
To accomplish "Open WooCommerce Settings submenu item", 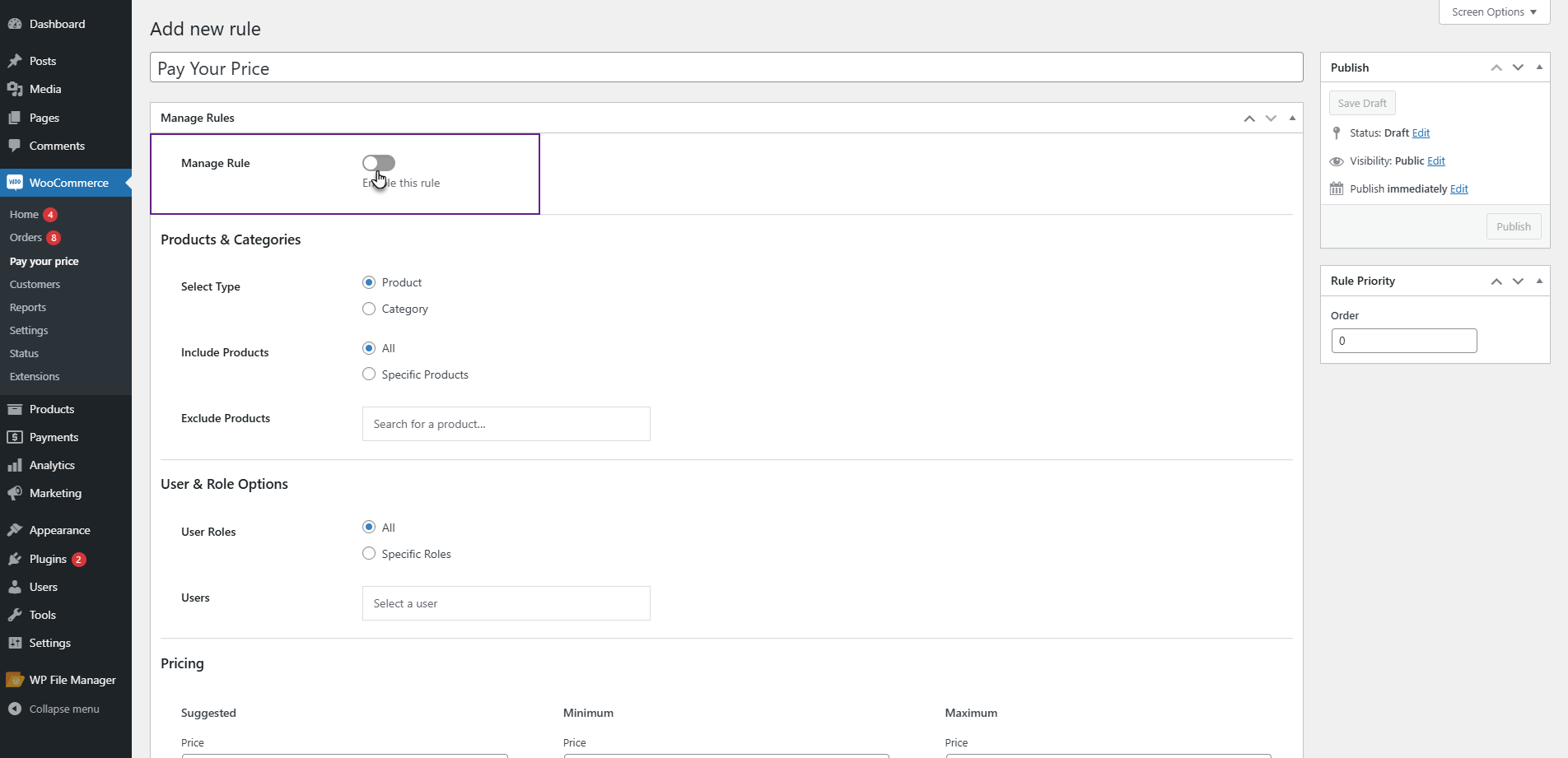I will point(29,330).
